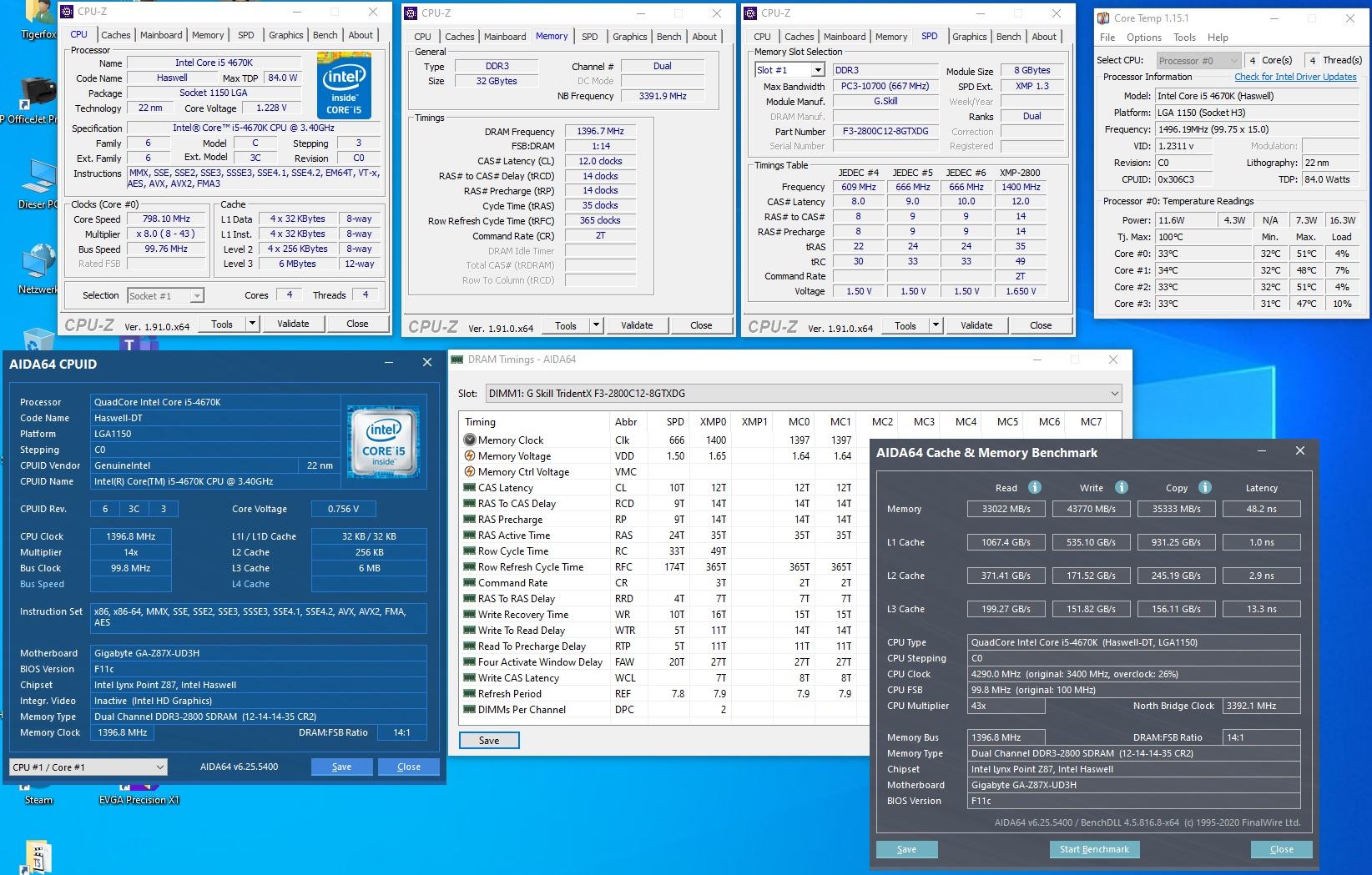Switch to the Caches tab in the first CPU-Z window
The image size is (1372, 875).
(x=115, y=35)
